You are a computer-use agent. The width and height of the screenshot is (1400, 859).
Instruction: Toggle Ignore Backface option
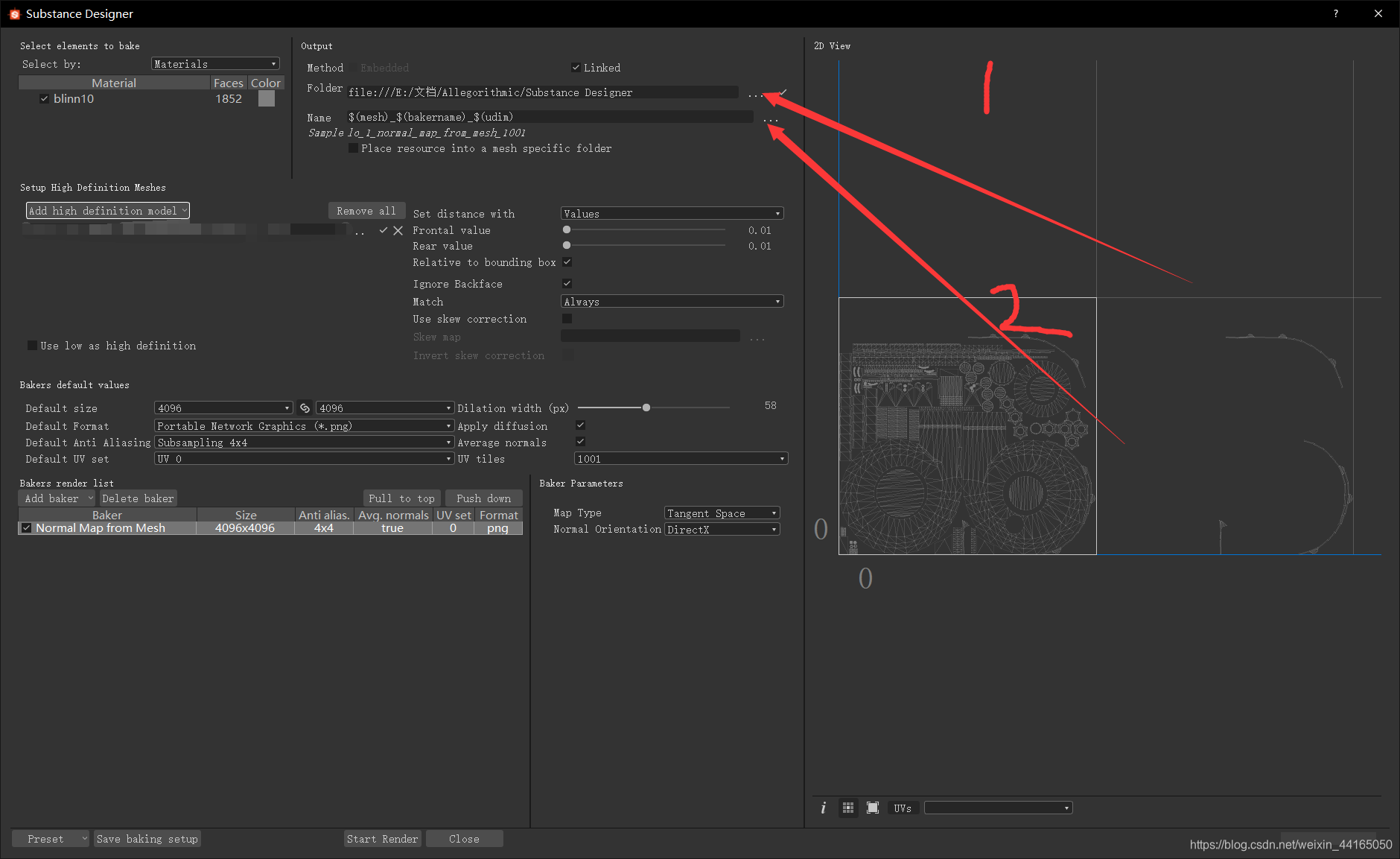(567, 284)
